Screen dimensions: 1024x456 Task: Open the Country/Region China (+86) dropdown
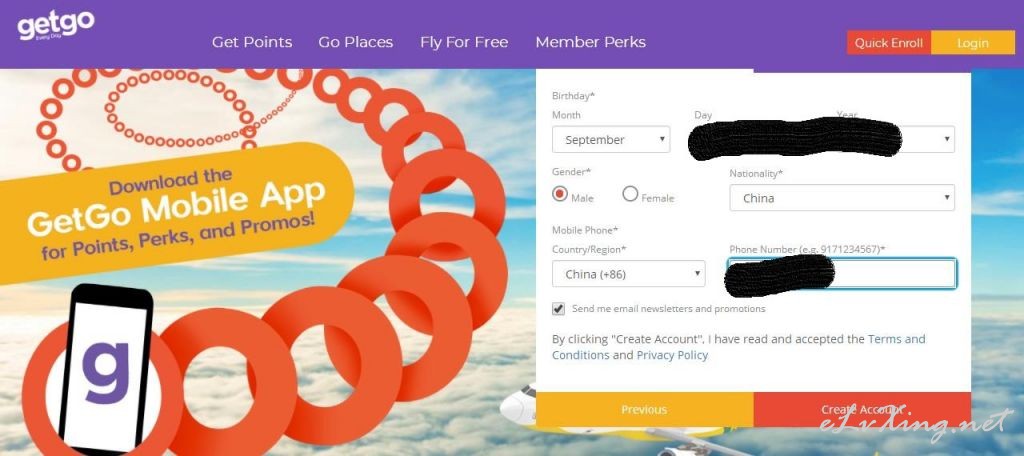click(628, 274)
